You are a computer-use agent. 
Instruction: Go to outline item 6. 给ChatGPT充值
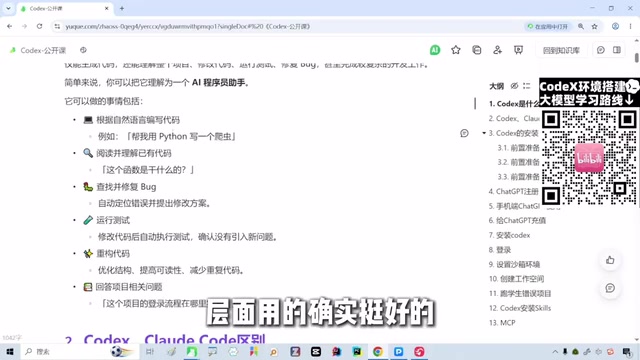[517, 220]
